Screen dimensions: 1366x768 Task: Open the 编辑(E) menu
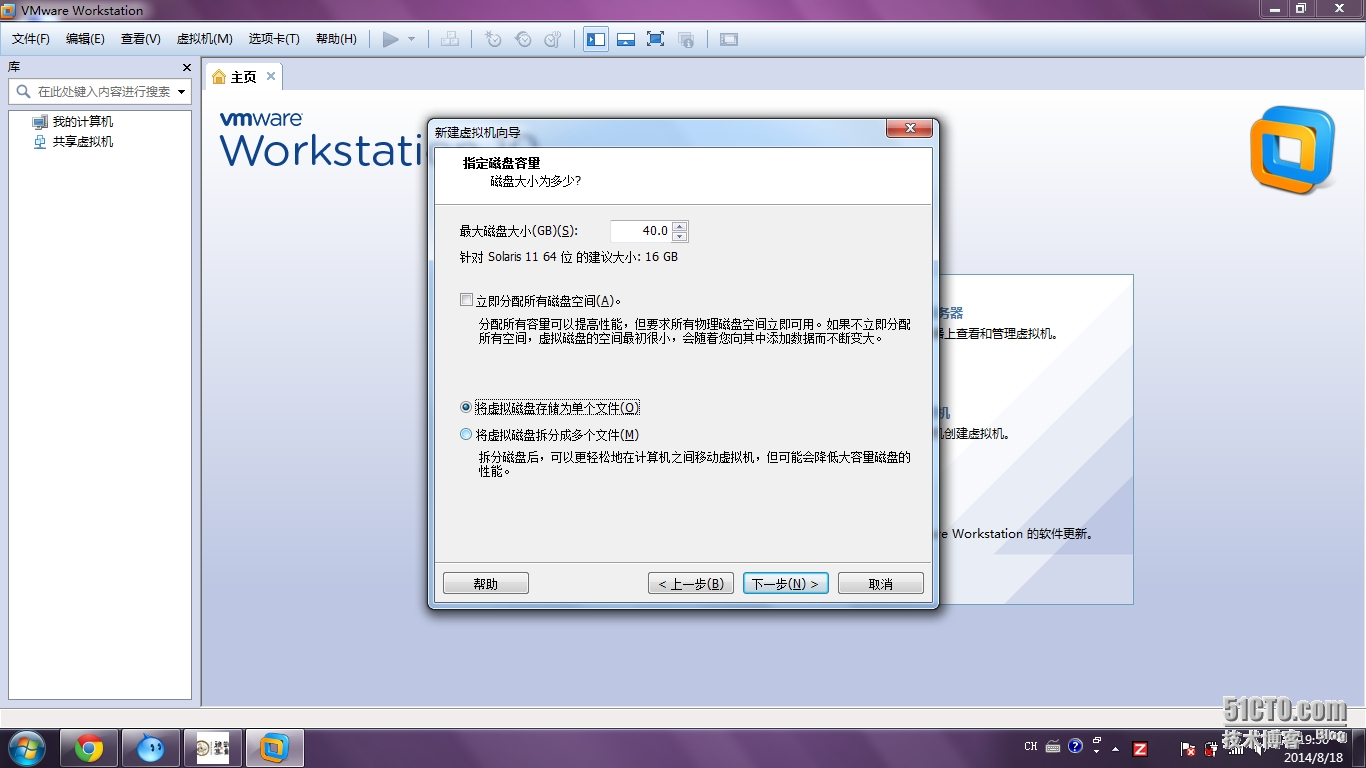click(85, 39)
